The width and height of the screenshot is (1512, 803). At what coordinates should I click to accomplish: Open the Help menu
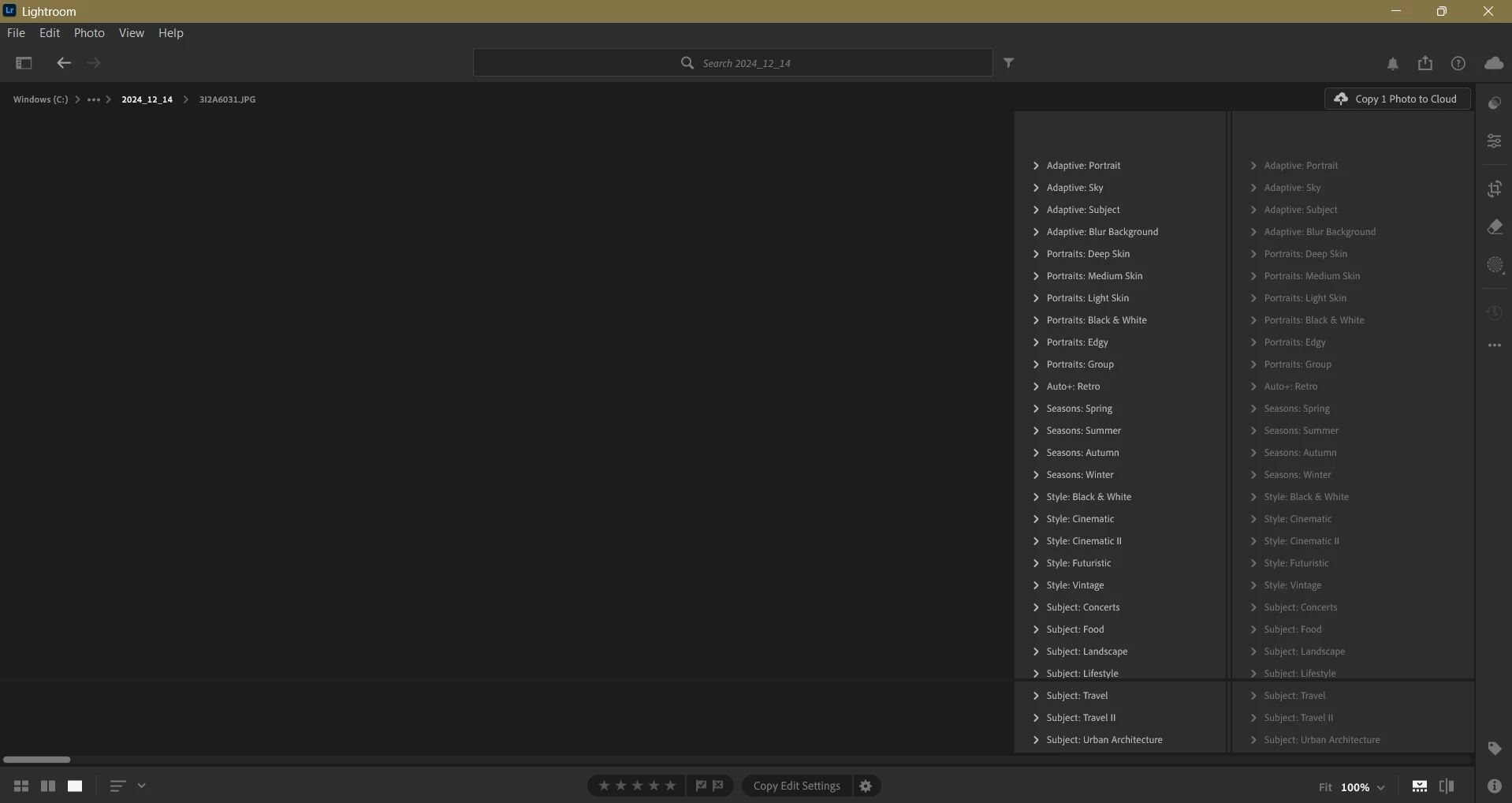click(170, 33)
